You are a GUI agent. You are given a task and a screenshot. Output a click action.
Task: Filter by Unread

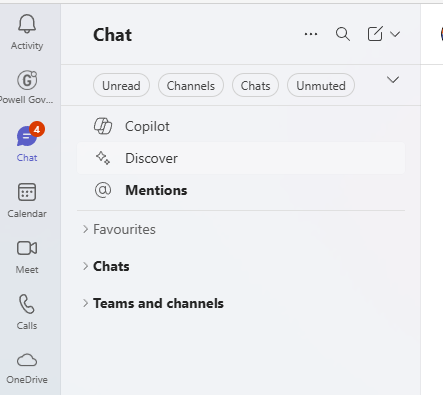pos(121,86)
